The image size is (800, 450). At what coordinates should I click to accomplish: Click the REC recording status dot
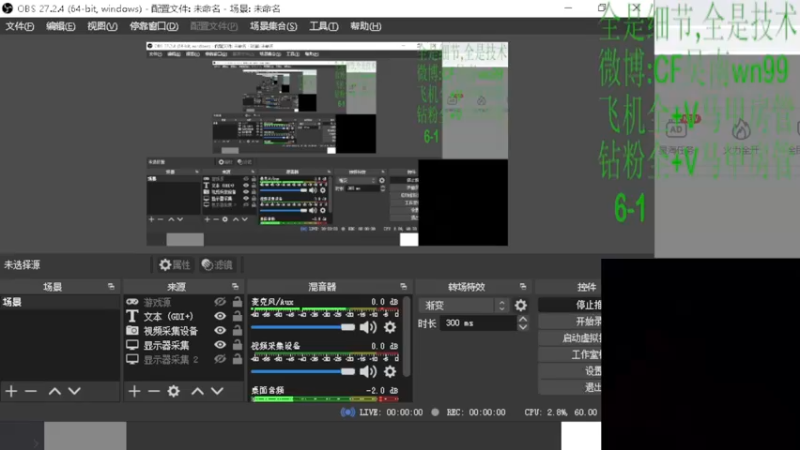(x=435, y=412)
